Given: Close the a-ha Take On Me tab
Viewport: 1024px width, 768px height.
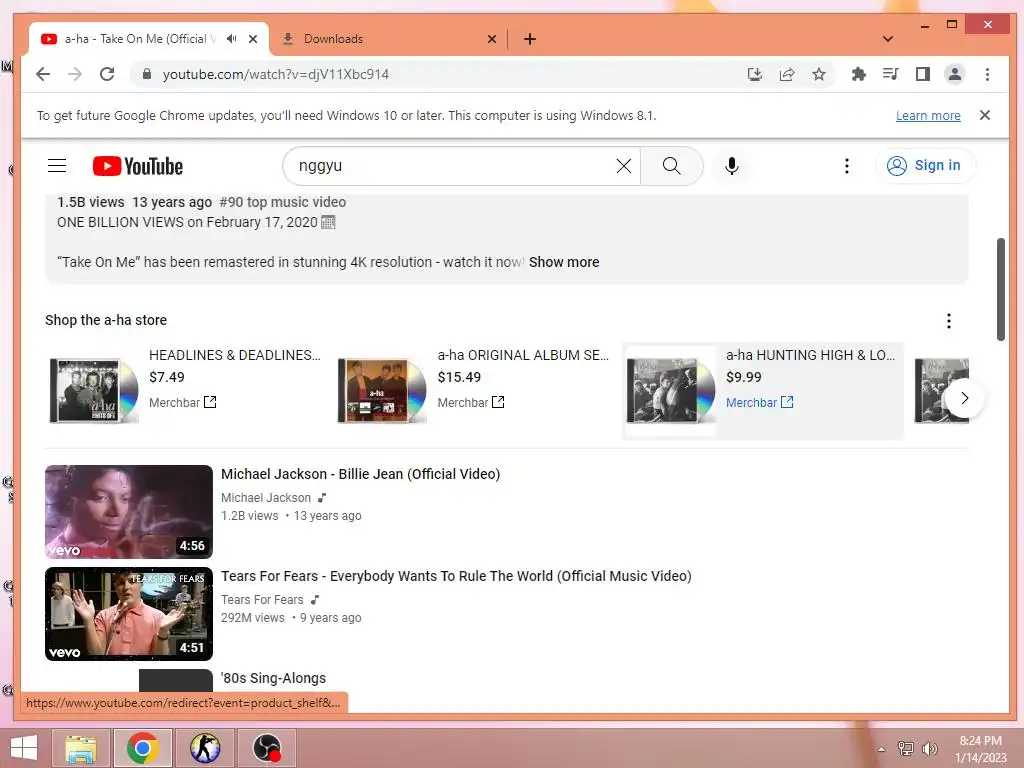Looking at the screenshot, I should pyautogui.click(x=253, y=39).
